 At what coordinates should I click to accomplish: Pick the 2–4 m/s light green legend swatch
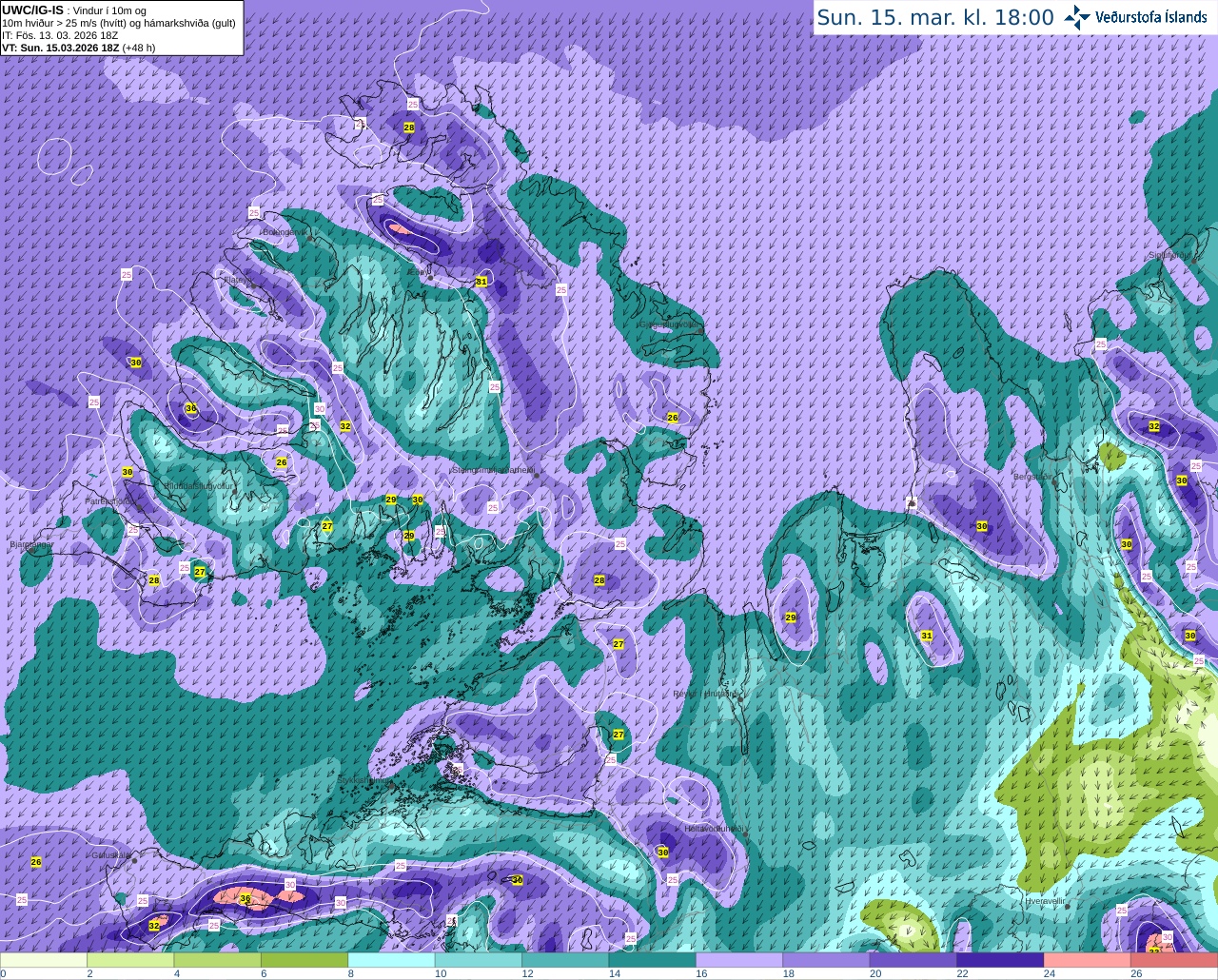(130, 960)
